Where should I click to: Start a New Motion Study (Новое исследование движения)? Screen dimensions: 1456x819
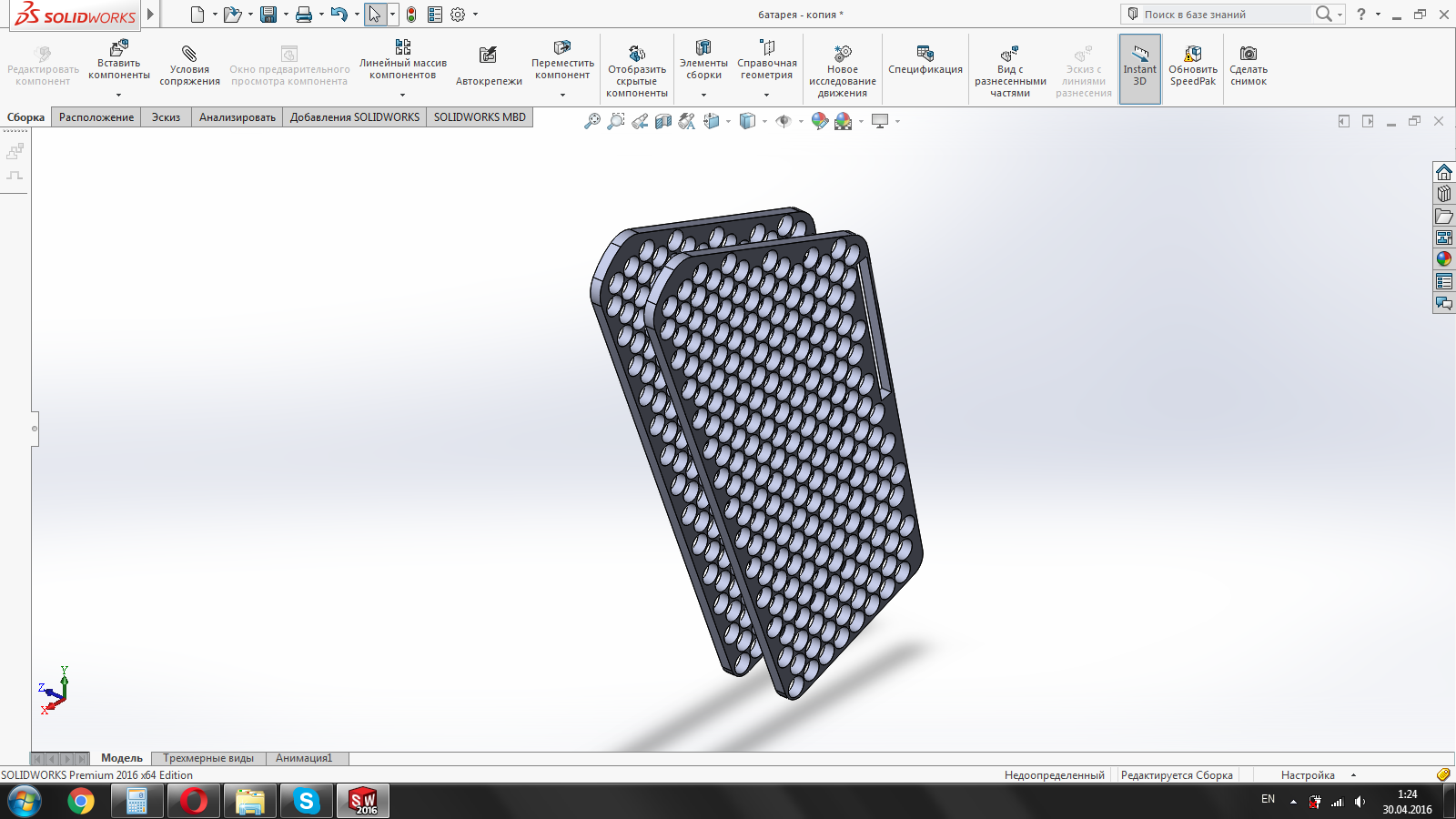coord(843,54)
